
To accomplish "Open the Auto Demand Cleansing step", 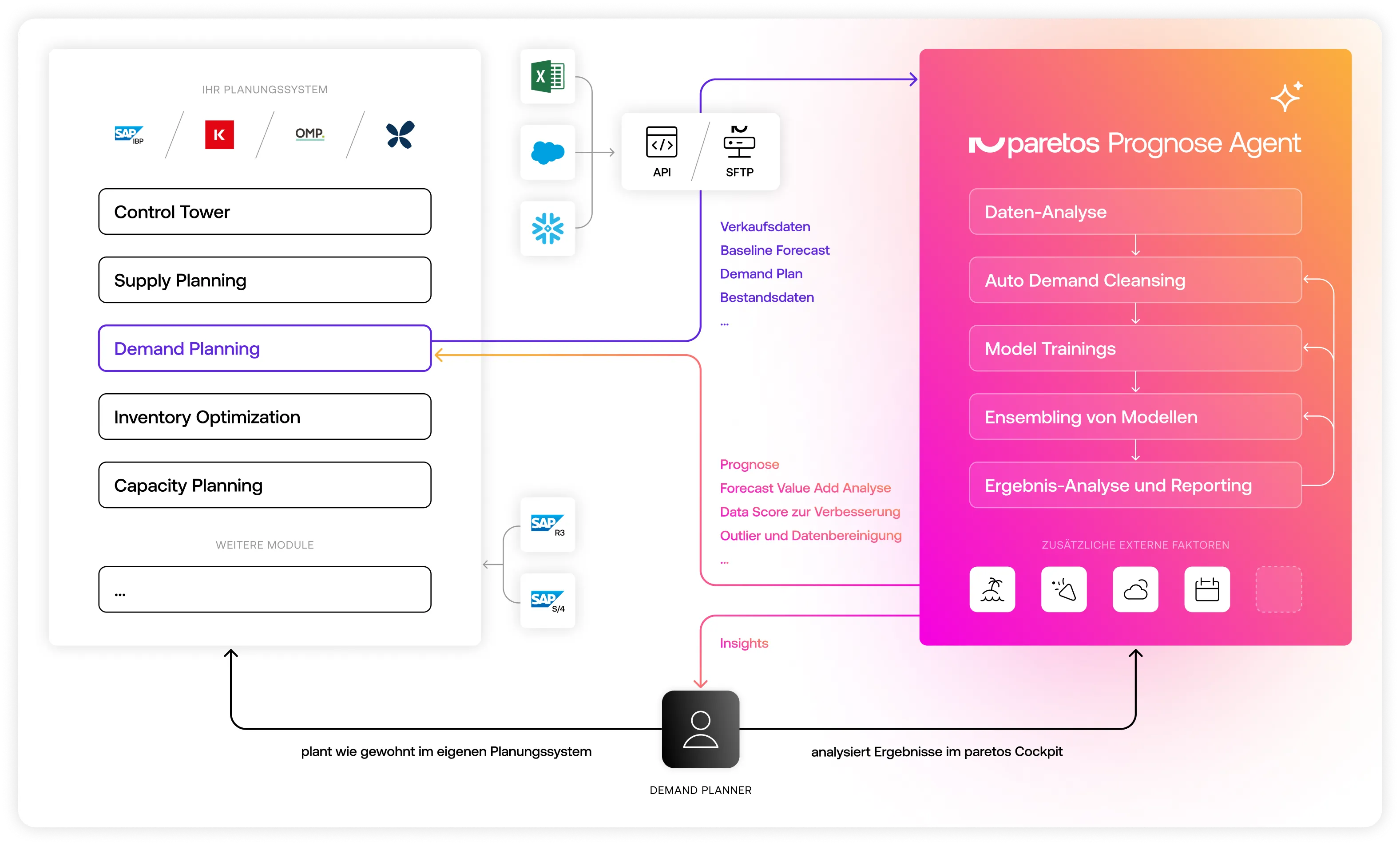I will click(1135, 280).
